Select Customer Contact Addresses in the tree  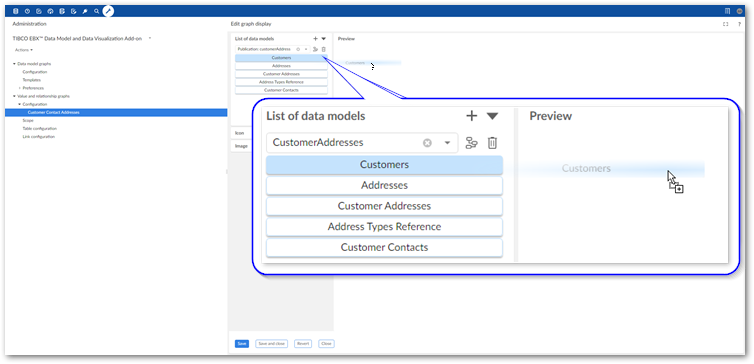116,113
